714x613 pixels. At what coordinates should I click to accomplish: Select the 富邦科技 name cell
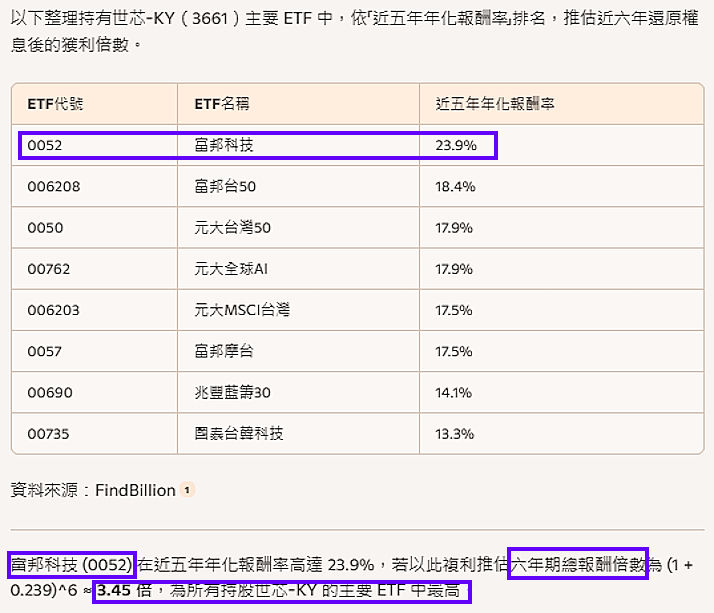tap(298, 145)
